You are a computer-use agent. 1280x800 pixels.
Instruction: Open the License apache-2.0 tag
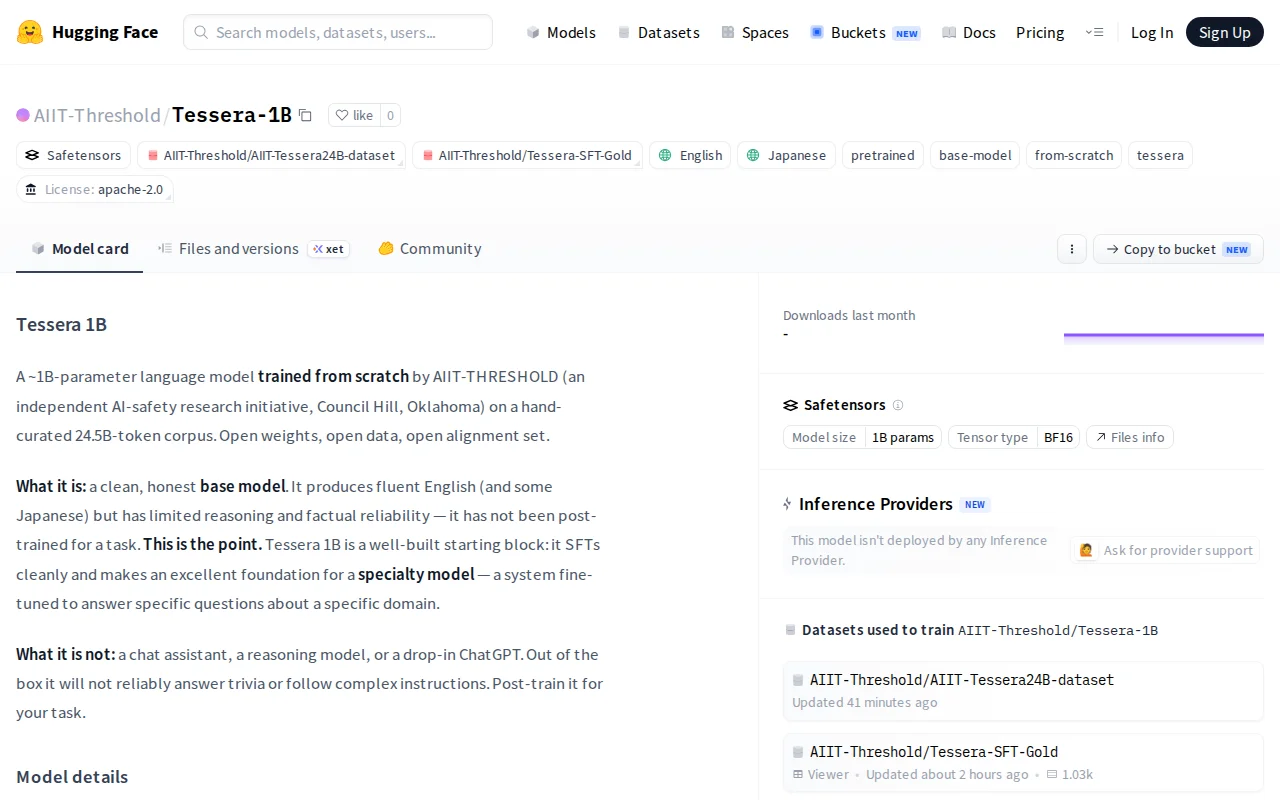95,189
